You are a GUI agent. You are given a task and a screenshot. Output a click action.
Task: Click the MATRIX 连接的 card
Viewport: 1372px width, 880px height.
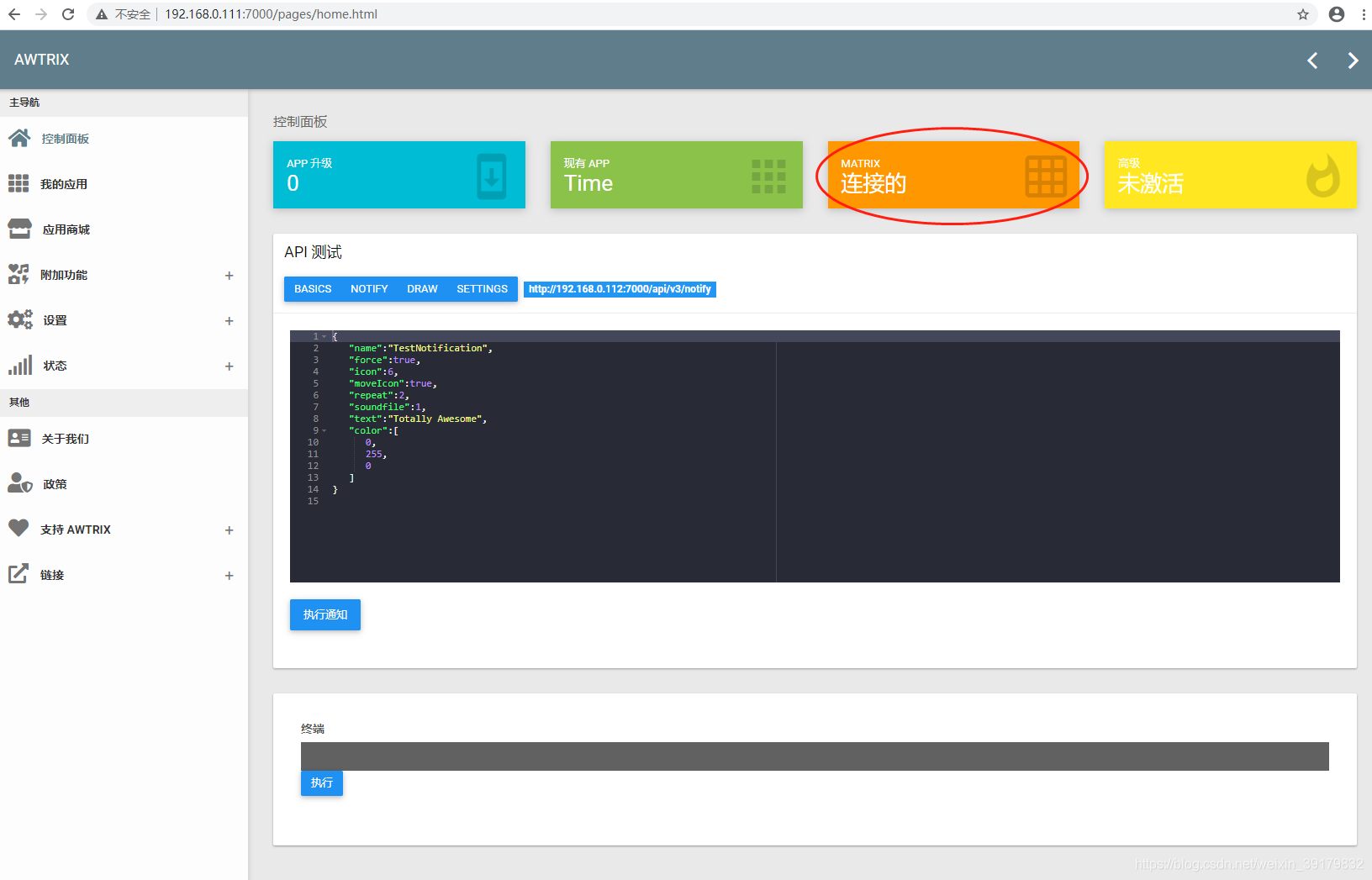click(953, 175)
